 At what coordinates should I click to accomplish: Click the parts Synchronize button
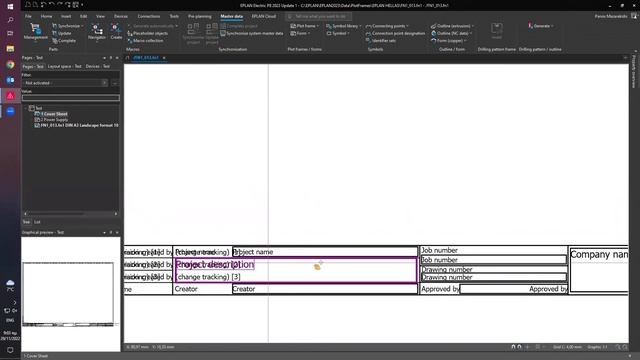click(67, 26)
